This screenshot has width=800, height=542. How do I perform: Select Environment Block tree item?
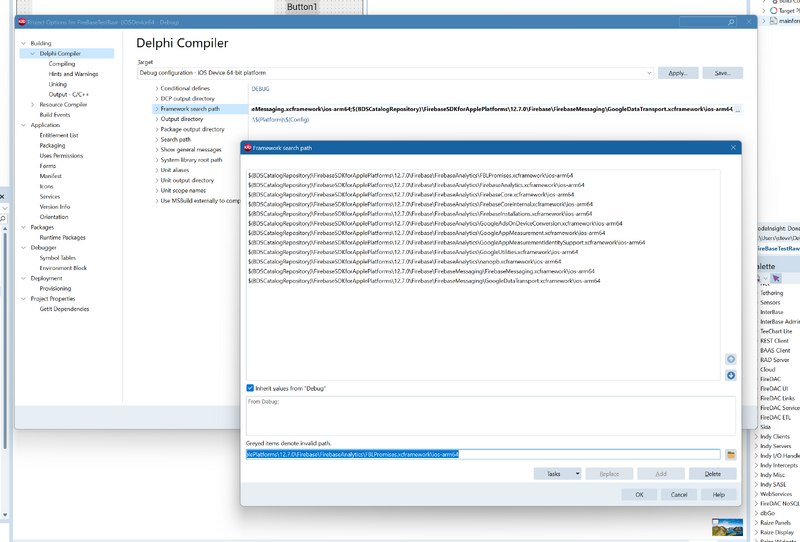(x=63, y=268)
